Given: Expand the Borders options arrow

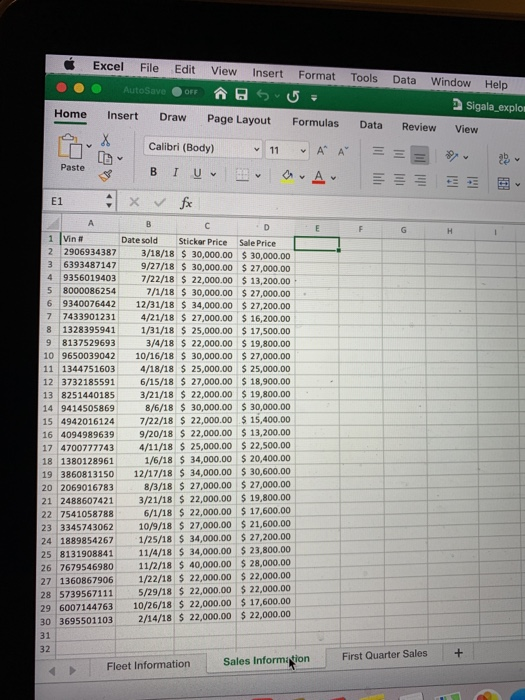Looking at the screenshot, I should point(258,176).
